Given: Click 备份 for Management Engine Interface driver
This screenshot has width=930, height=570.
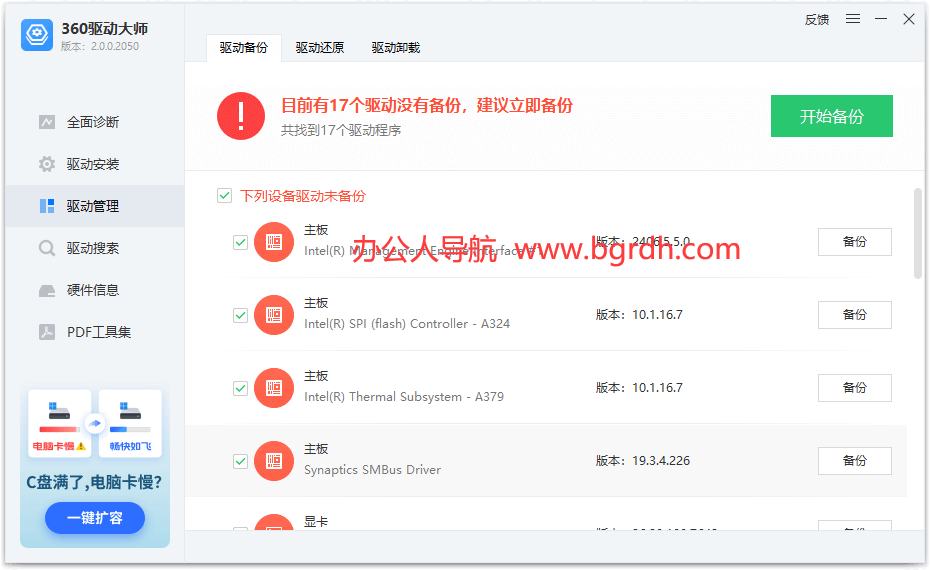Looking at the screenshot, I should 855,242.
